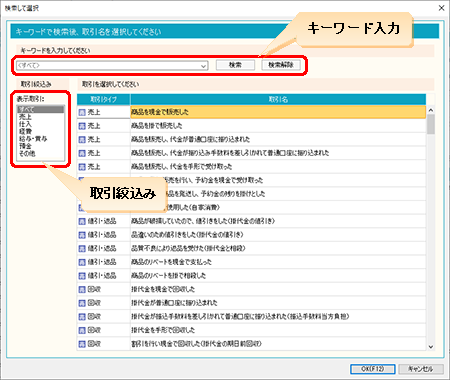Select row 掛代金が普通口座に振り込まれた
Viewport: 450px width, 380px height.
pos(252,303)
